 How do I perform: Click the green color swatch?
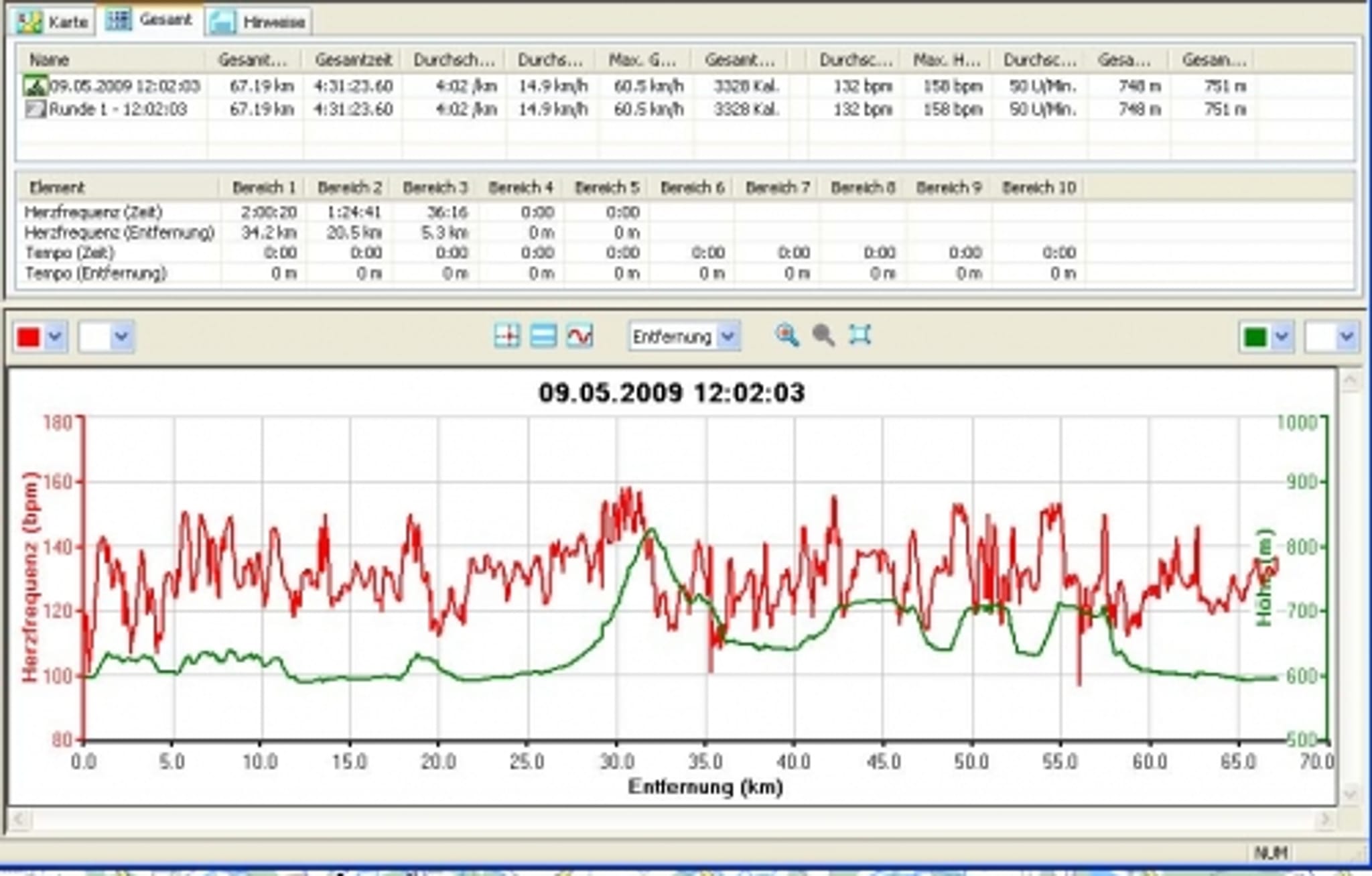1255,336
